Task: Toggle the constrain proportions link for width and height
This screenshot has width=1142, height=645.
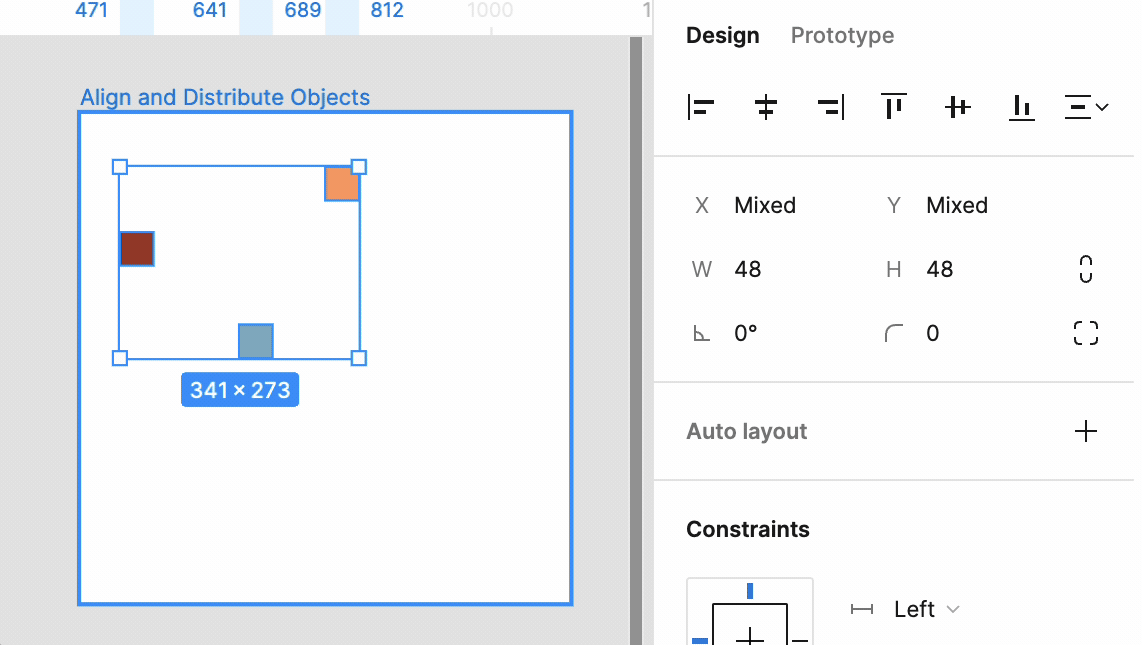Action: (x=1085, y=268)
